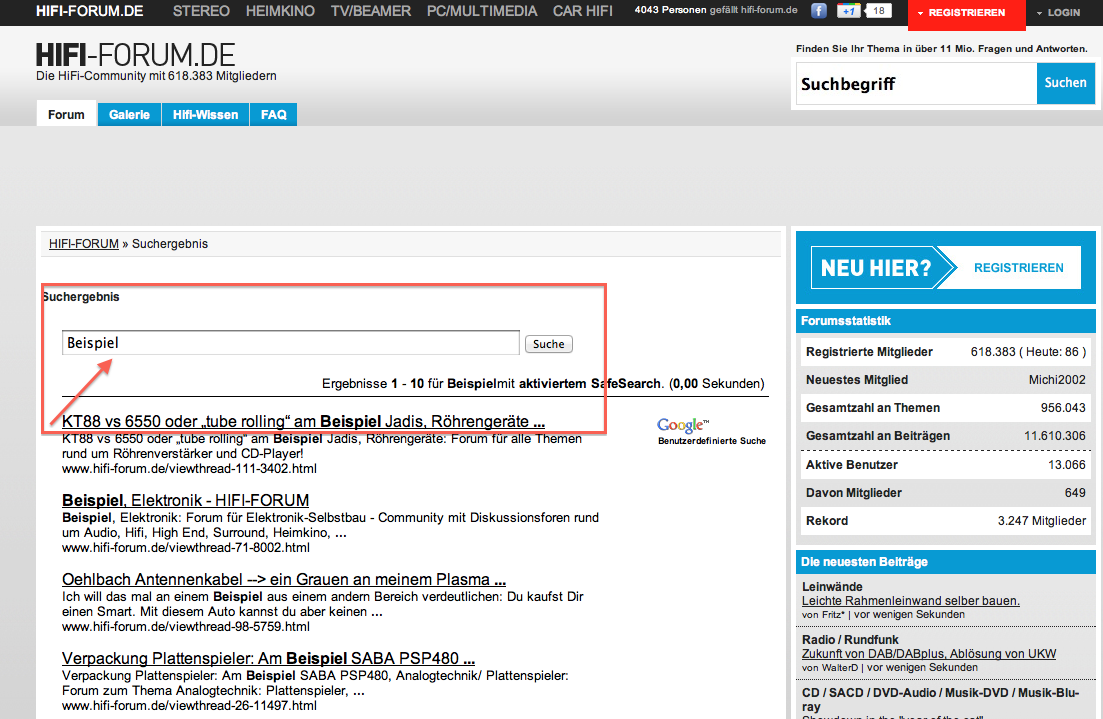Open the REGISTRIEREN dropdown in top bar
This screenshot has width=1103, height=719.
click(967, 13)
